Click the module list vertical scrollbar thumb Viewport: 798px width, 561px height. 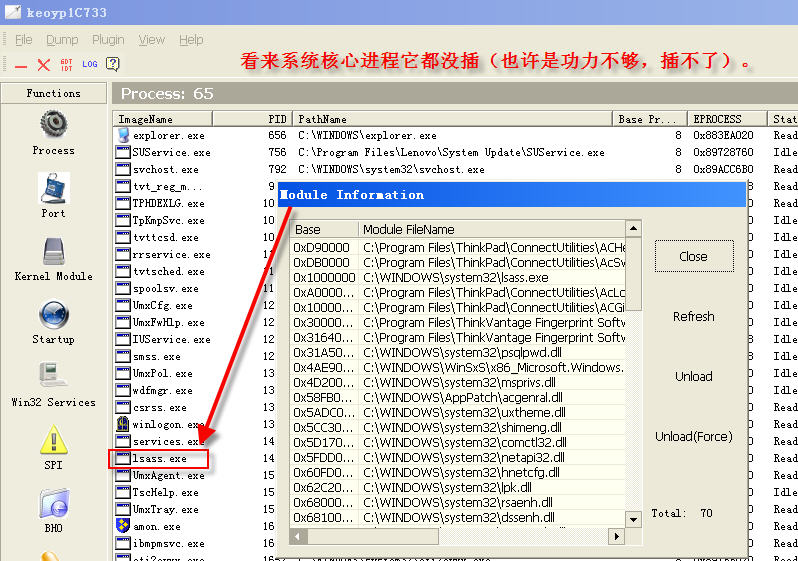[633, 273]
